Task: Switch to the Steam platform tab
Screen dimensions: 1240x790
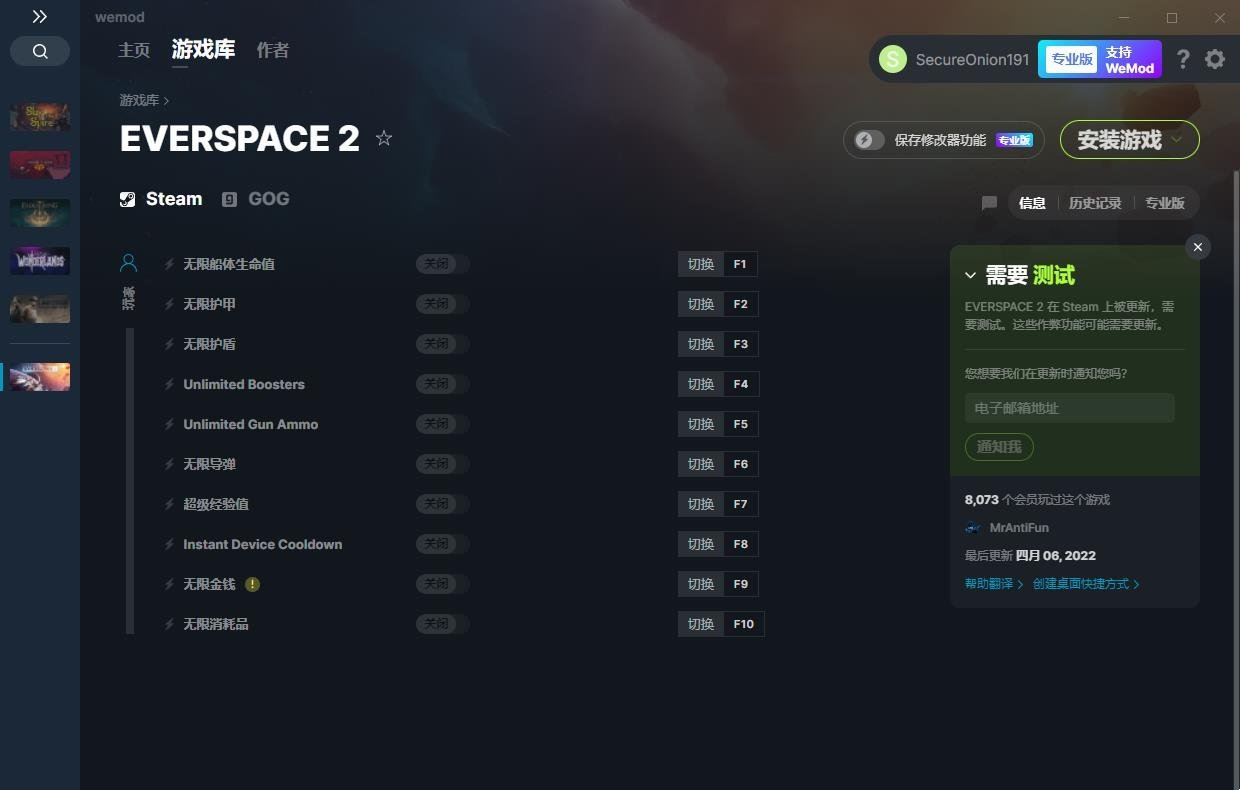Action: pyautogui.click(x=161, y=199)
